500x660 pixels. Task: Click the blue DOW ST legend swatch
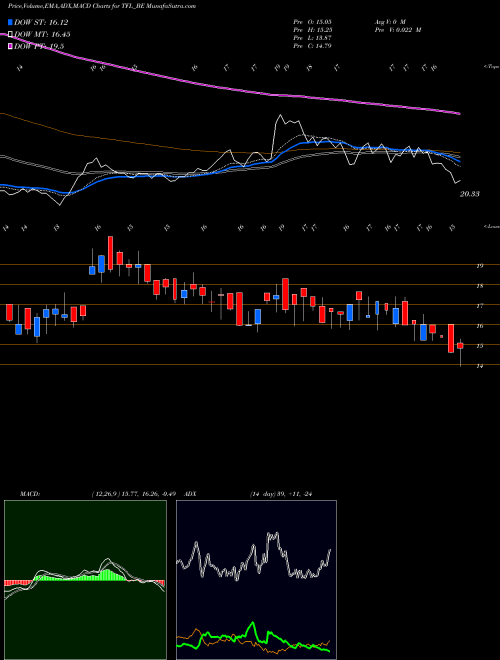click(11, 22)
